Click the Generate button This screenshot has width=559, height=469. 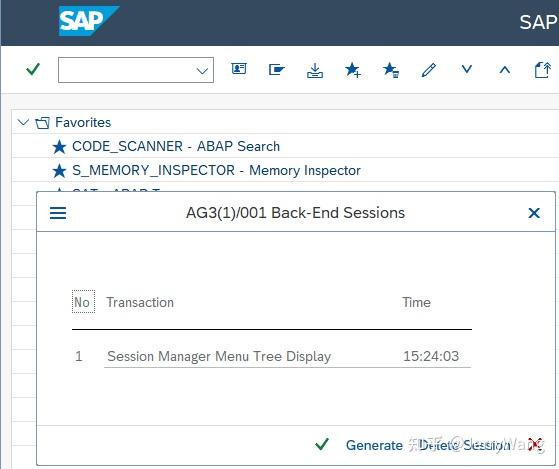coord(374,445)
